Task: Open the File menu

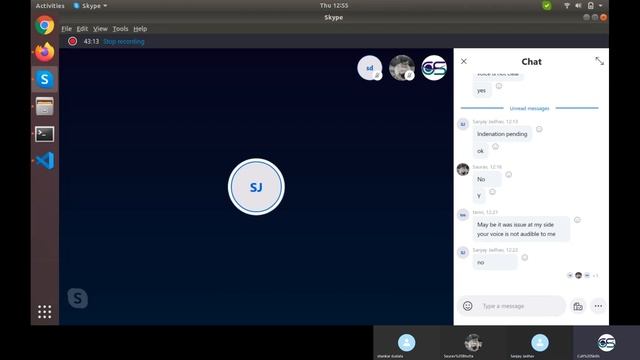Action: pos(67,29)
